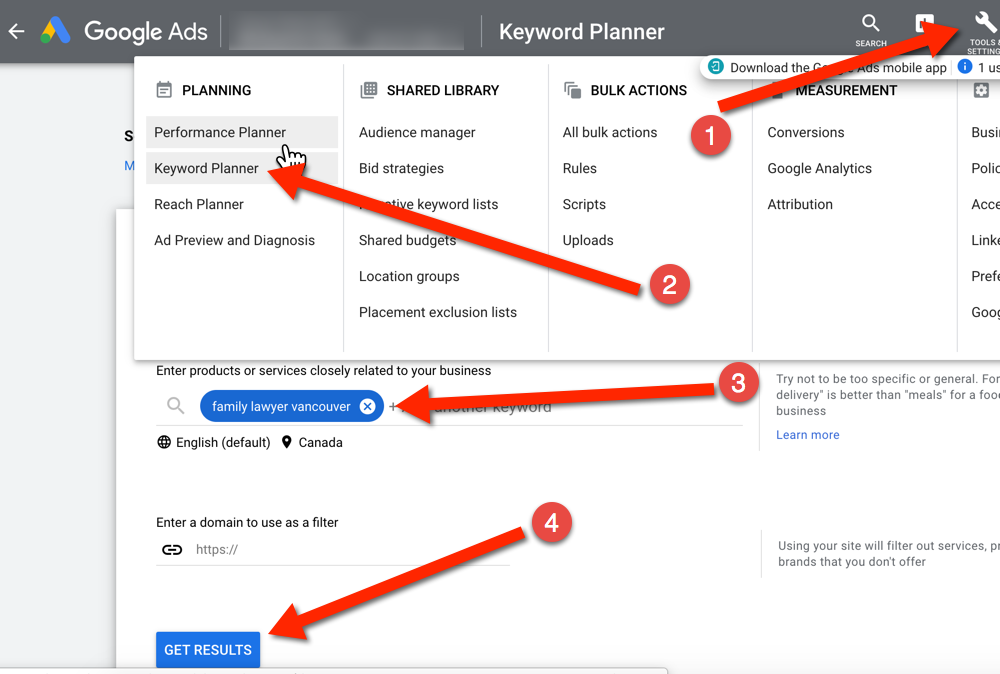1000x674 pixels.
Task: Click the https:// domain filter field
Action: point(352,550)
